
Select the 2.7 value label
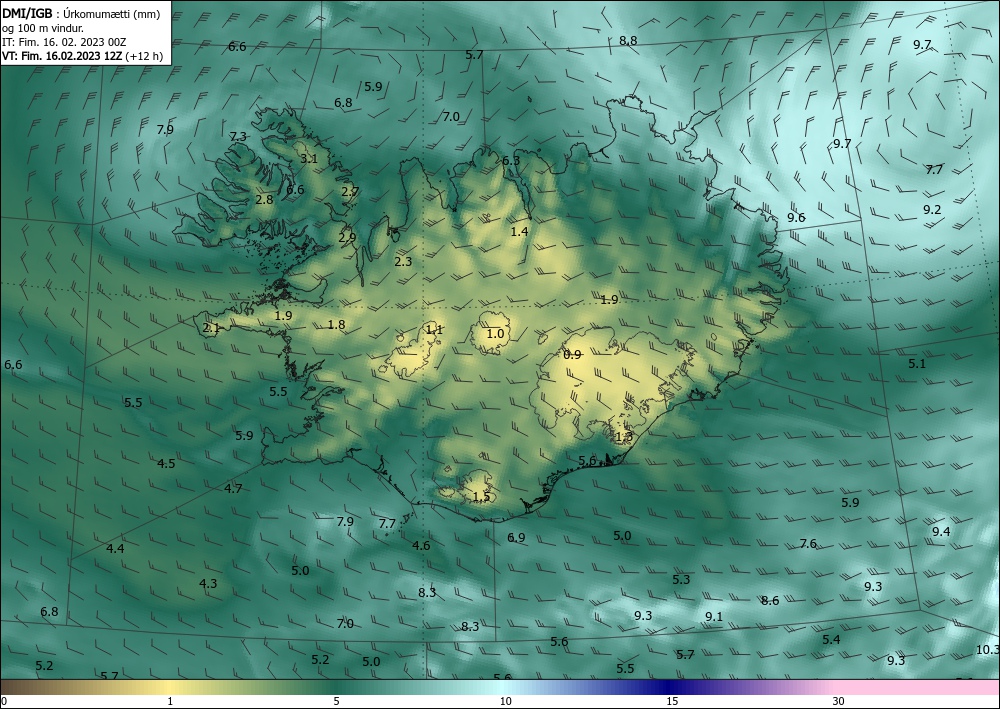click(350, 191)
